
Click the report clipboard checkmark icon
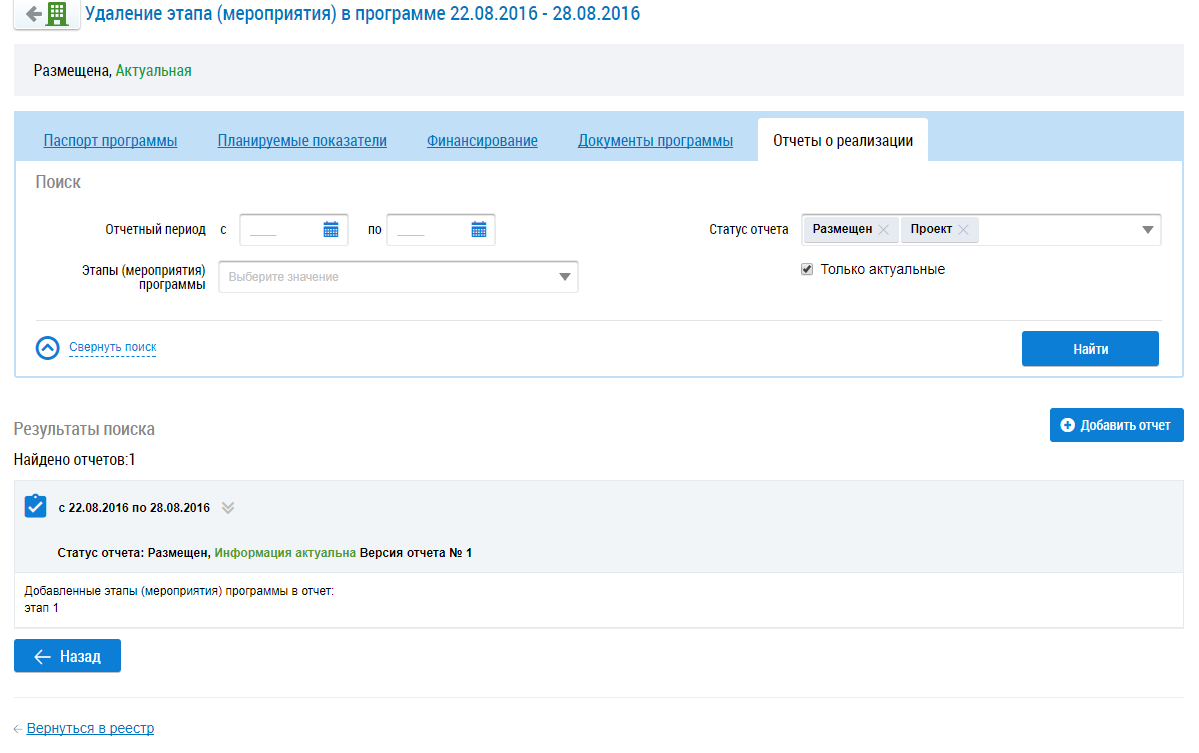coord(35,506)
